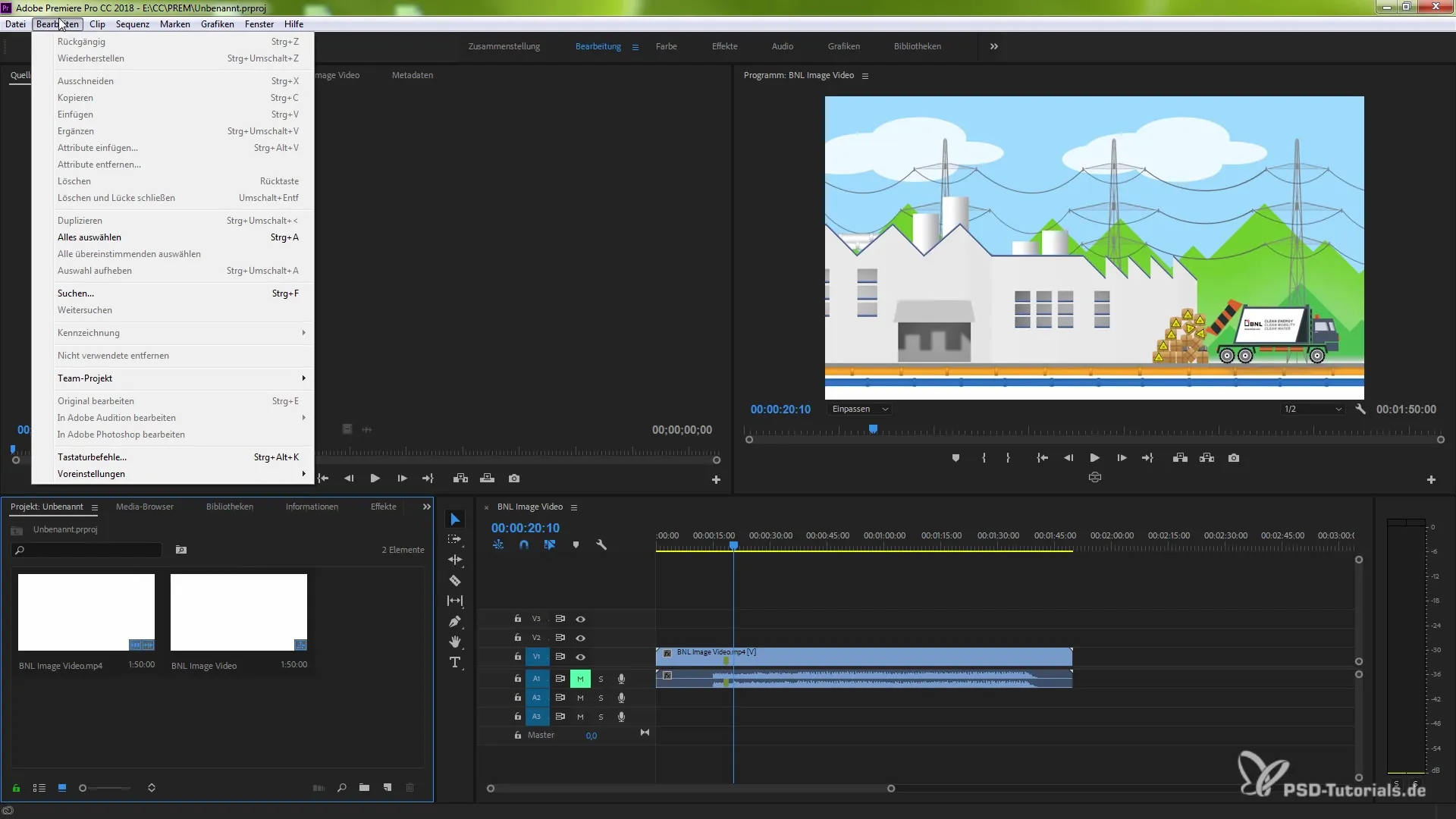Select the Razor tool
1456x819 pixels.
[455, 580]
